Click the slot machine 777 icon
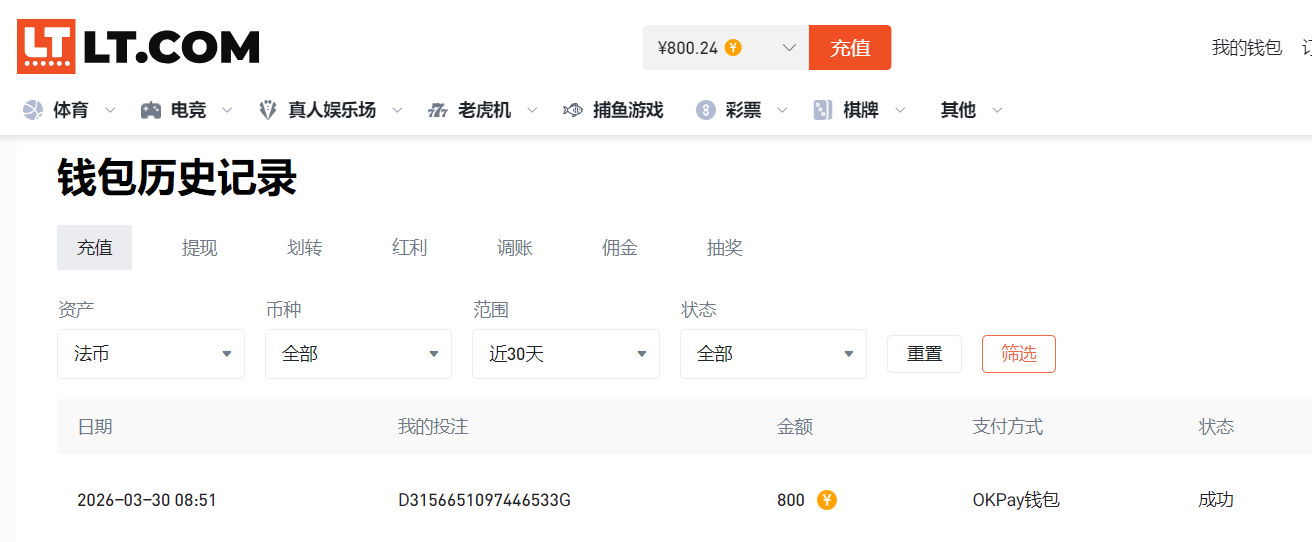 (x=437, y=110)
